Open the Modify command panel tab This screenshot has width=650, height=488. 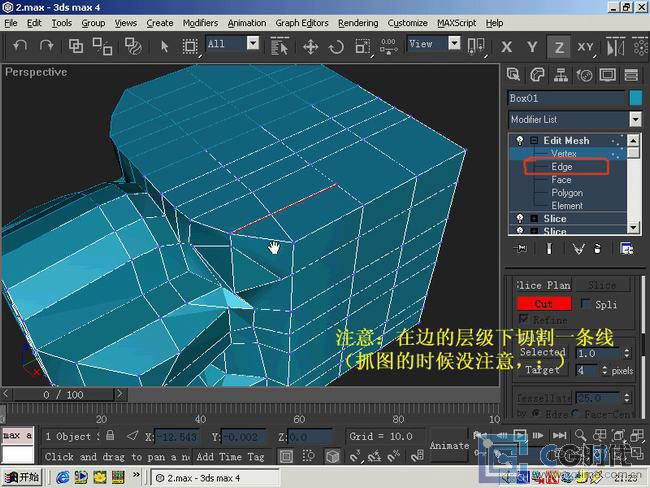coord(537,75)
